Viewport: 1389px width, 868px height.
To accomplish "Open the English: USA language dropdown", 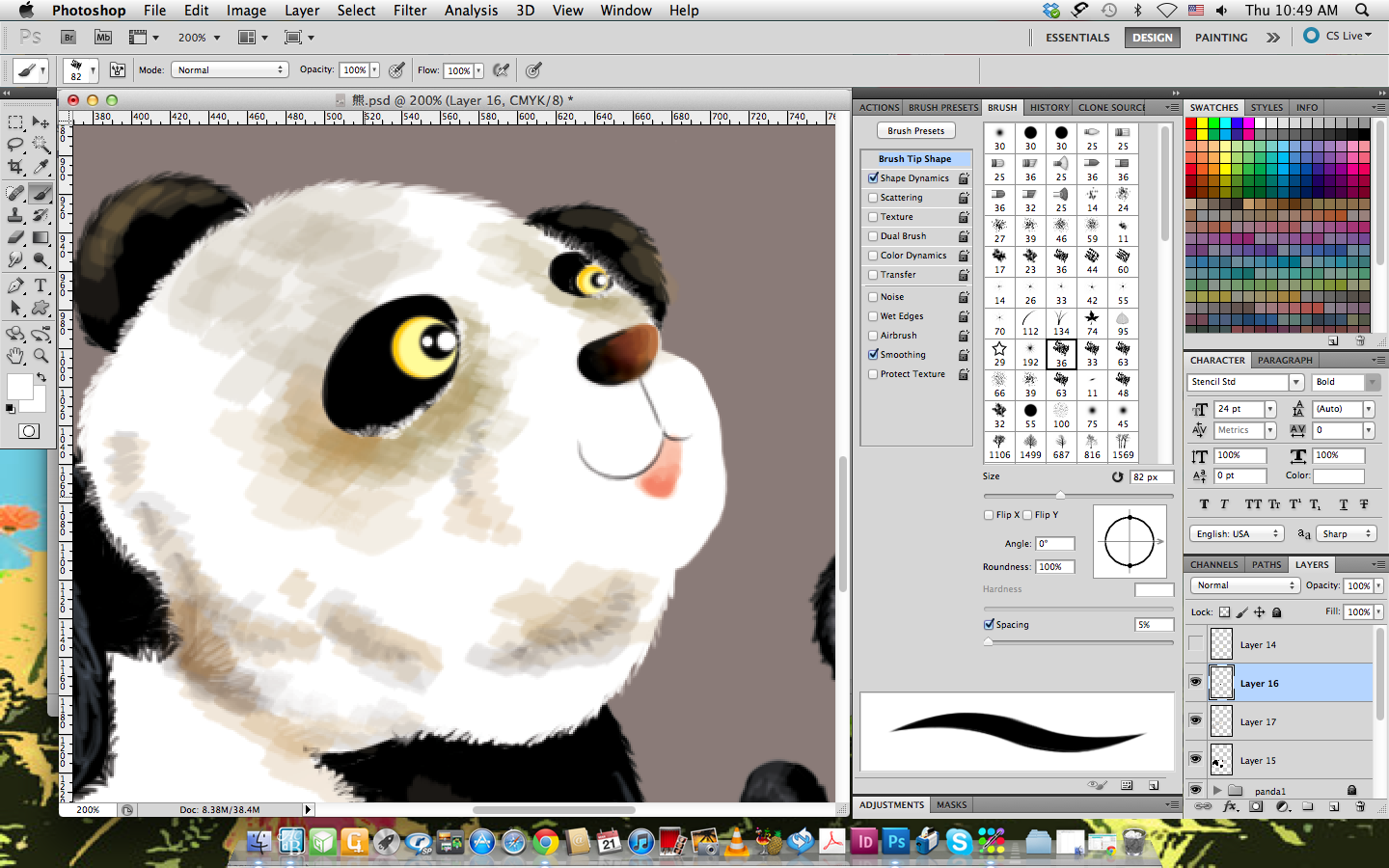I will [1237, 533].
